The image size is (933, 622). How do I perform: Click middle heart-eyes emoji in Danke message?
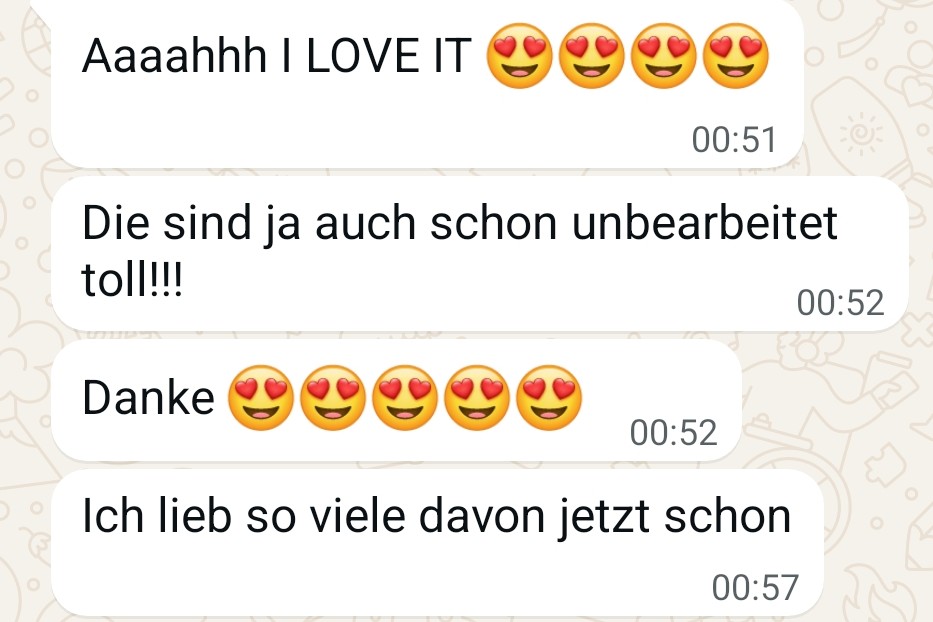[405, 398]
